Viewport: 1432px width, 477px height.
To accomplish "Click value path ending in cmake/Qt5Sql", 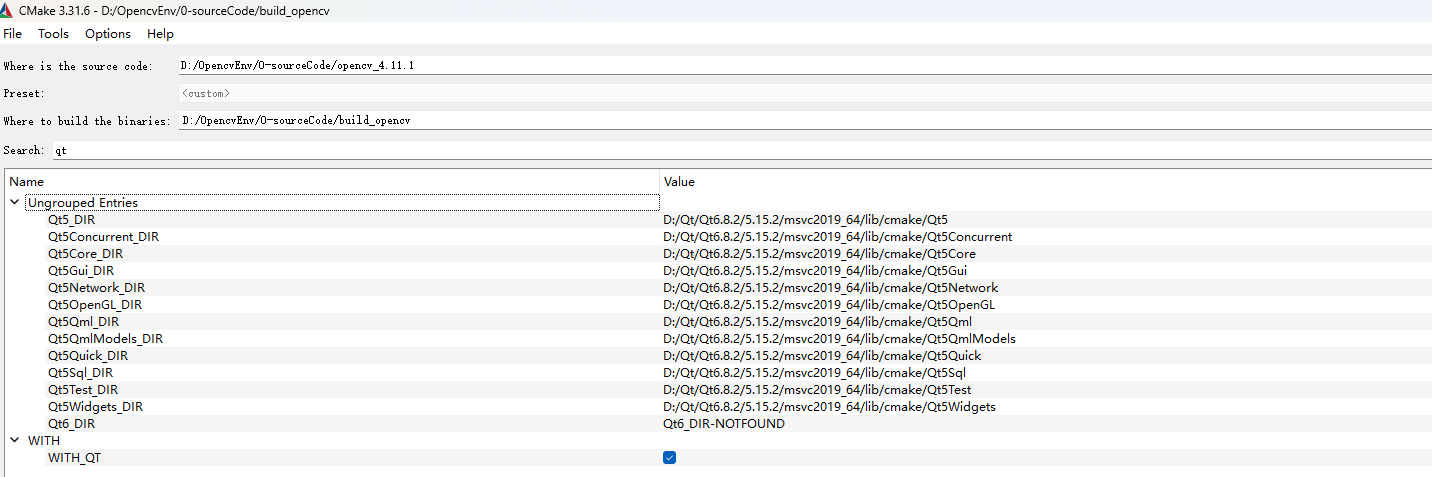I will [x=815, y=373].
